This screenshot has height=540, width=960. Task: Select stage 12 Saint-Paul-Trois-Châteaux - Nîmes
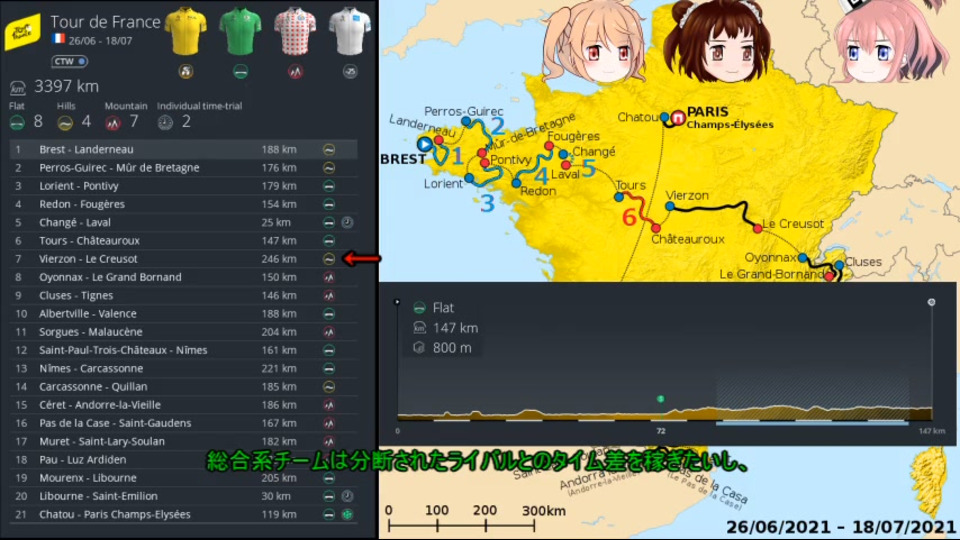point(184,350)
